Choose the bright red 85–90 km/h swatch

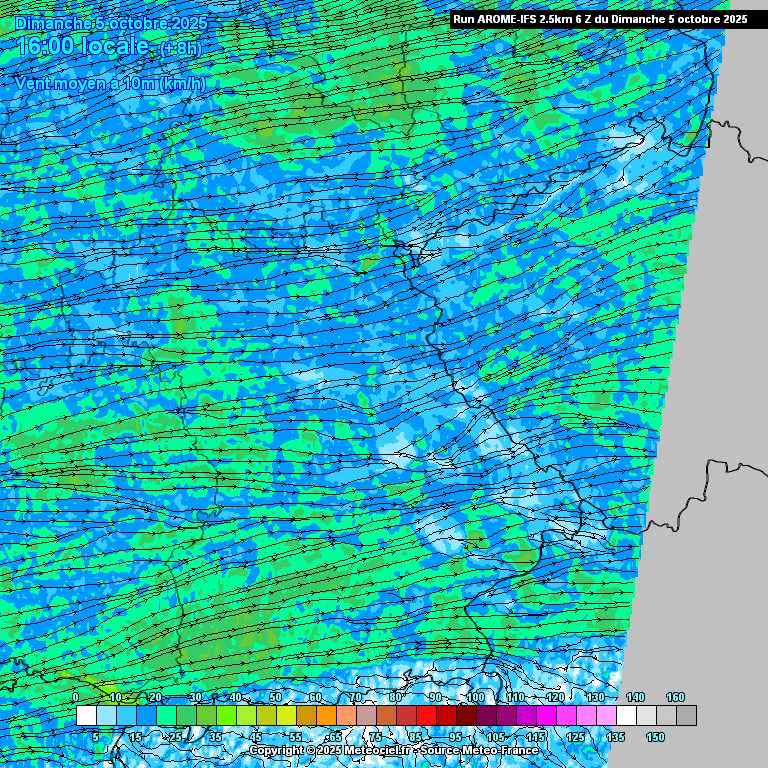tap(426, 715)
